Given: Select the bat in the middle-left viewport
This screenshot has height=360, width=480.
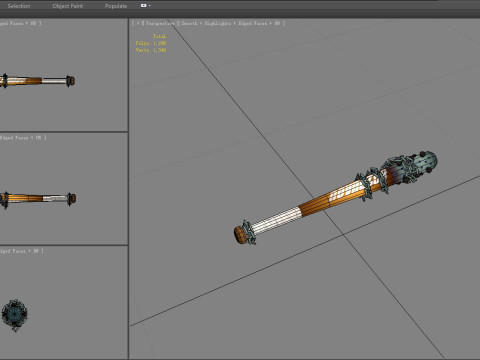Looking at the screenshot, I should pyautogui.click(x=38, y=199).
